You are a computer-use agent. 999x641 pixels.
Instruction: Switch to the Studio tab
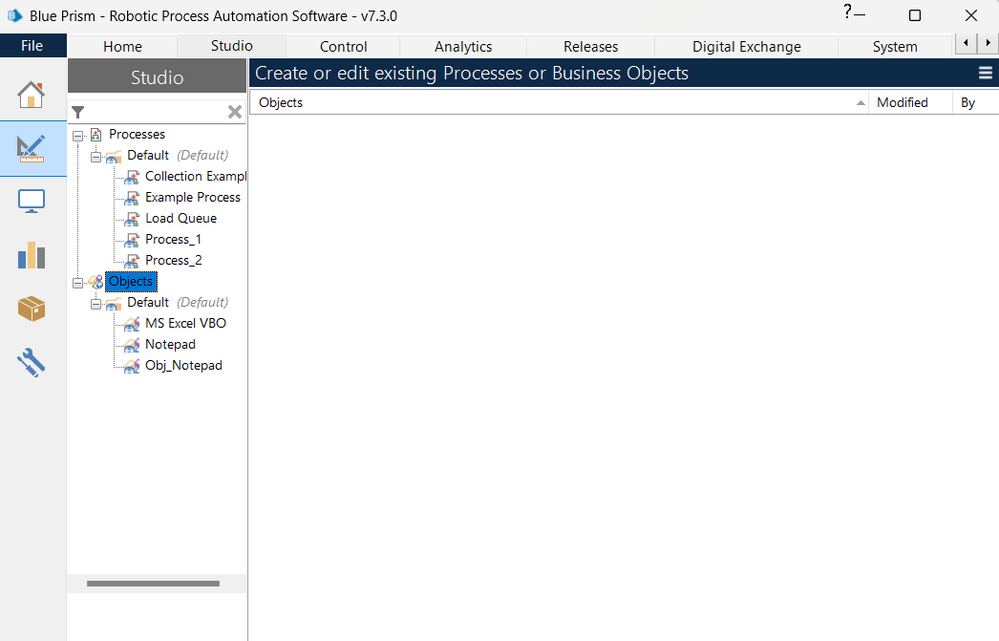click(x=232, y=46)
